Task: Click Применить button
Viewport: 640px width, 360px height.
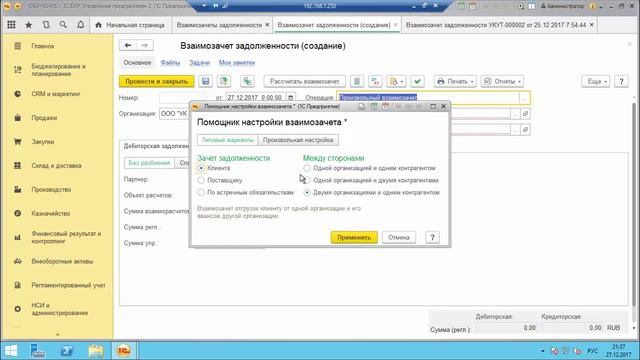Action: pyautogui.click(x=354, y=237)
